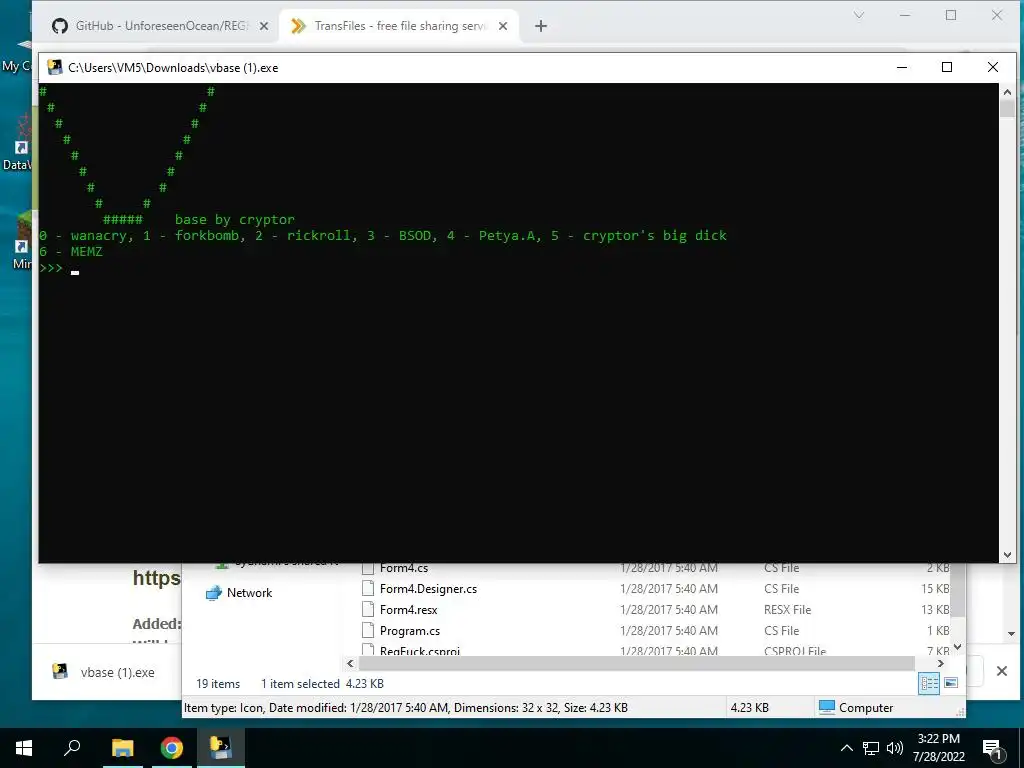Click the Network icon in Explorer sidebar

(214, 593)
